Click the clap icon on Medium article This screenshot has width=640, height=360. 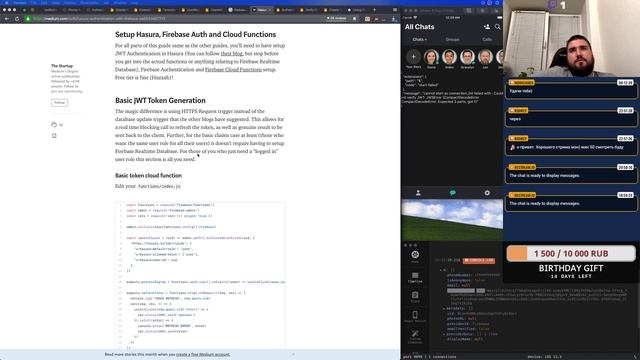pyautogui.click(x=54, y=124)
